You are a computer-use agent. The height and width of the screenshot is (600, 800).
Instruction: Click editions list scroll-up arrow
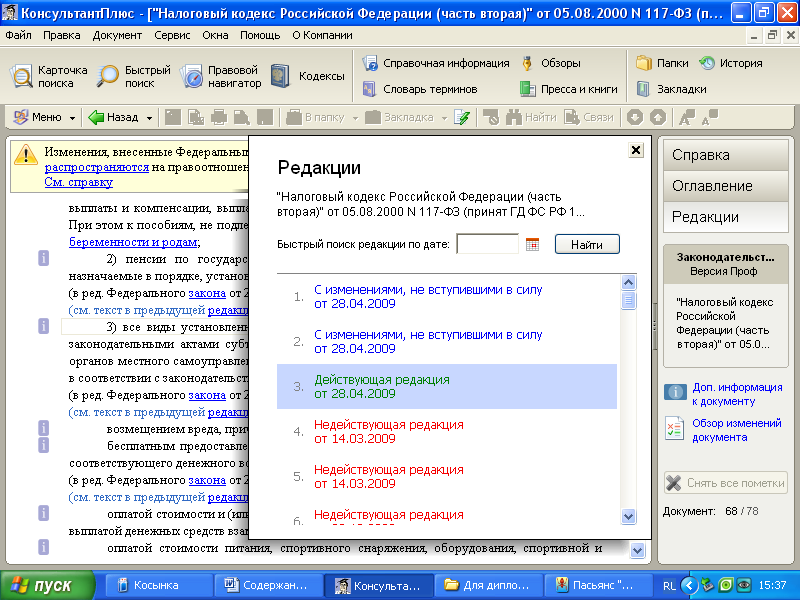tap(628, 282)
